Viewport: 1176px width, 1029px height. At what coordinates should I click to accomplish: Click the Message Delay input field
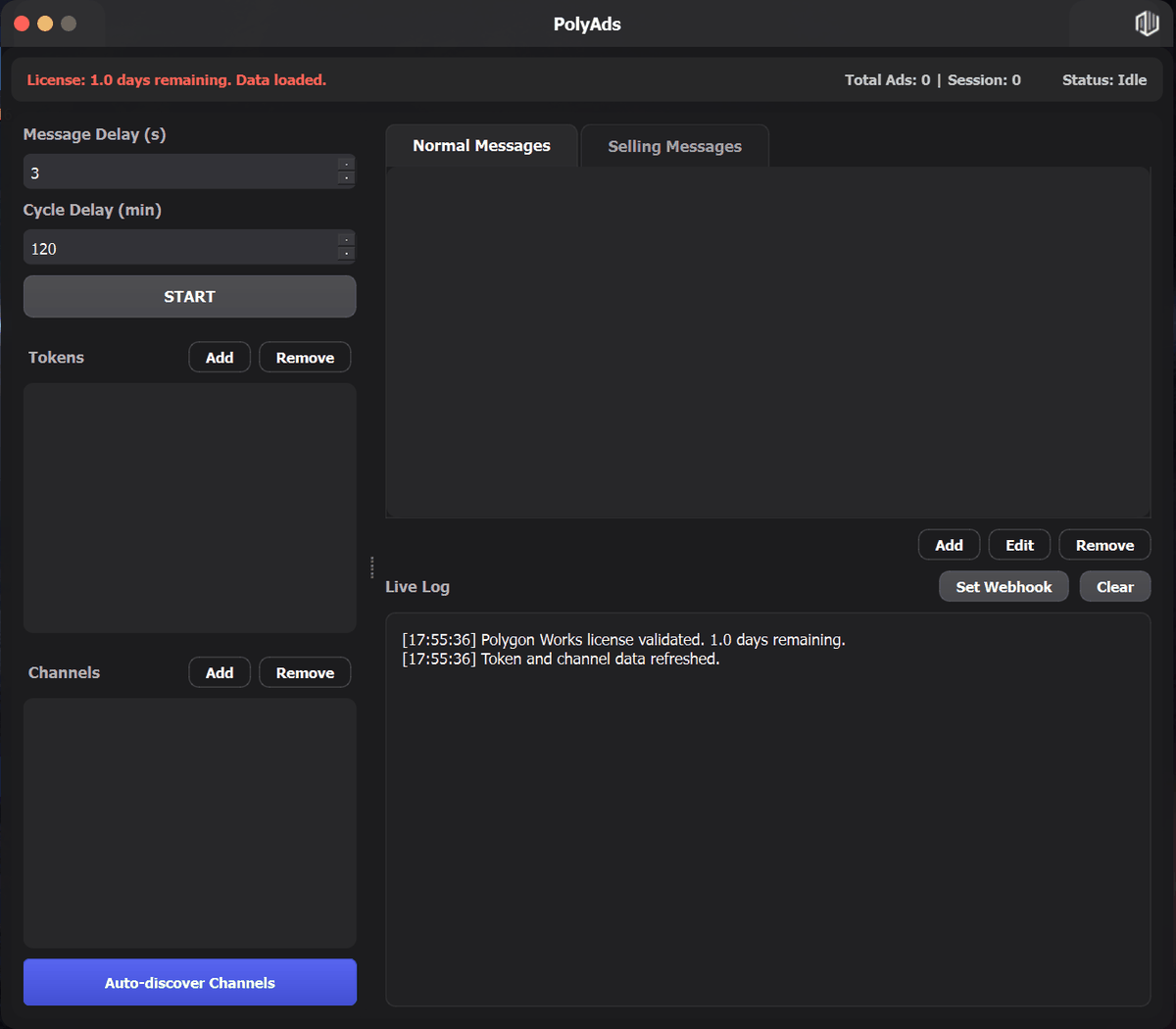coord(179,172)
